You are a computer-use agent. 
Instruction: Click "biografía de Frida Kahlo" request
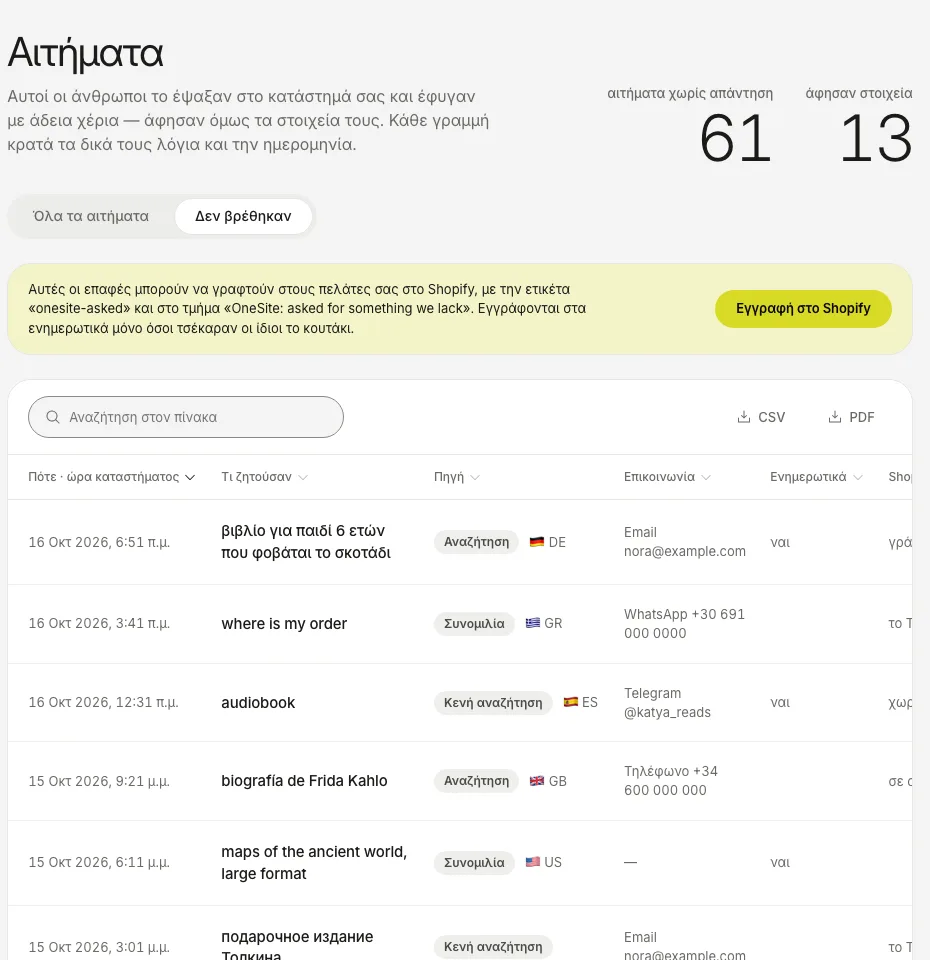(304, 781)
